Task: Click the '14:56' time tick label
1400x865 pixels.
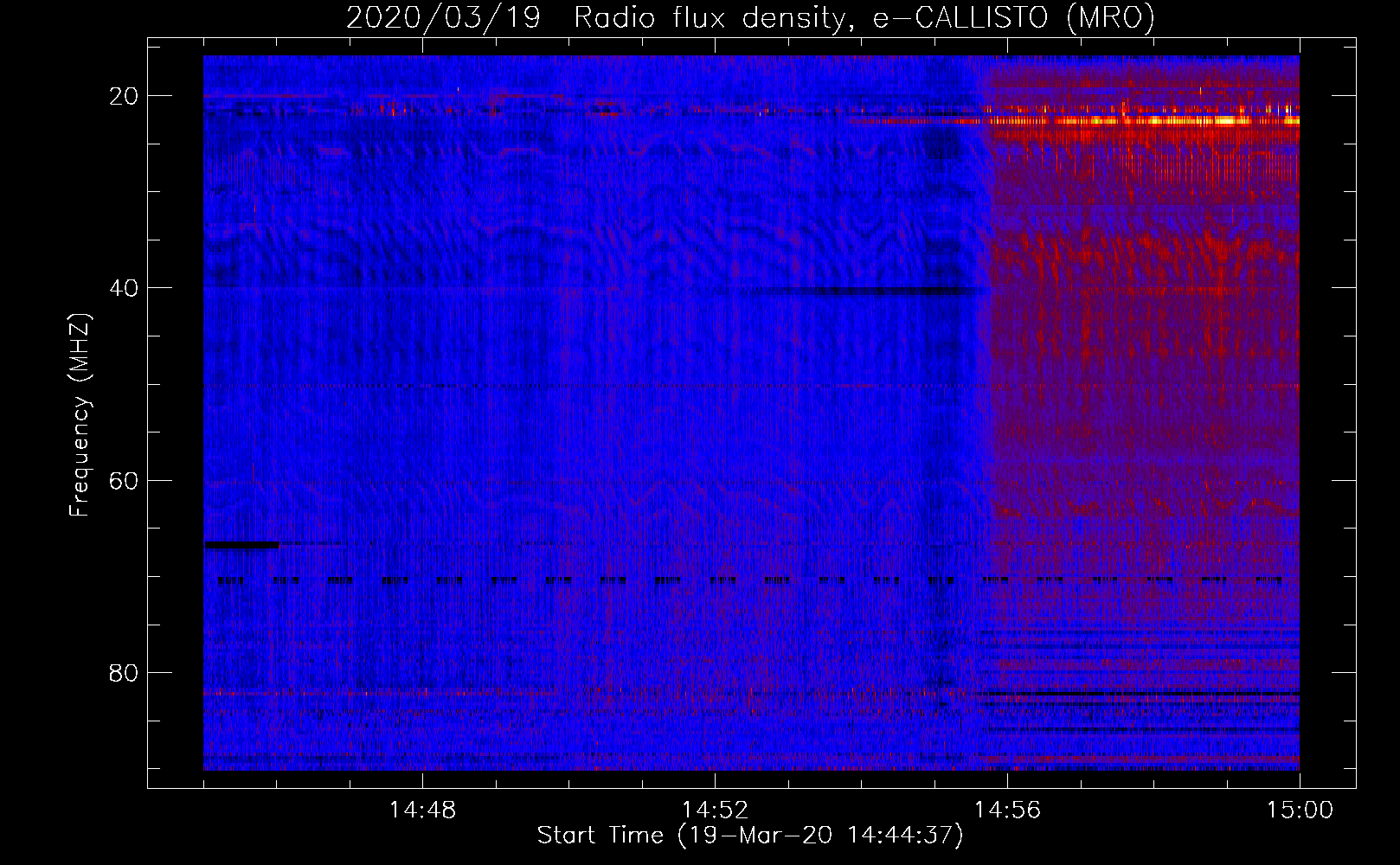Action: coord(1007,811)
